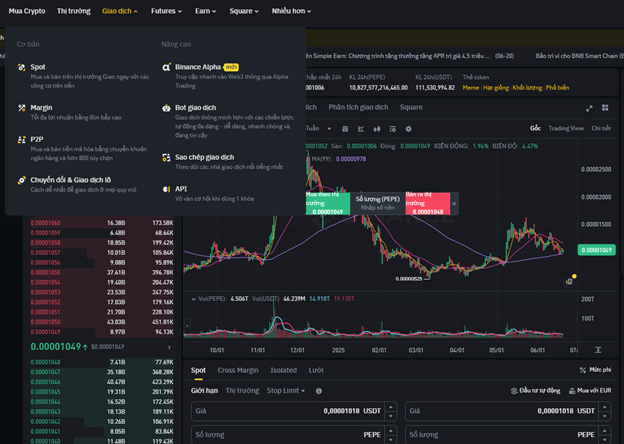Click the order book arrow beside 0.00001049
Image resolution: width=624 pixels, height=444 pixels.
(x=169, y=347)
